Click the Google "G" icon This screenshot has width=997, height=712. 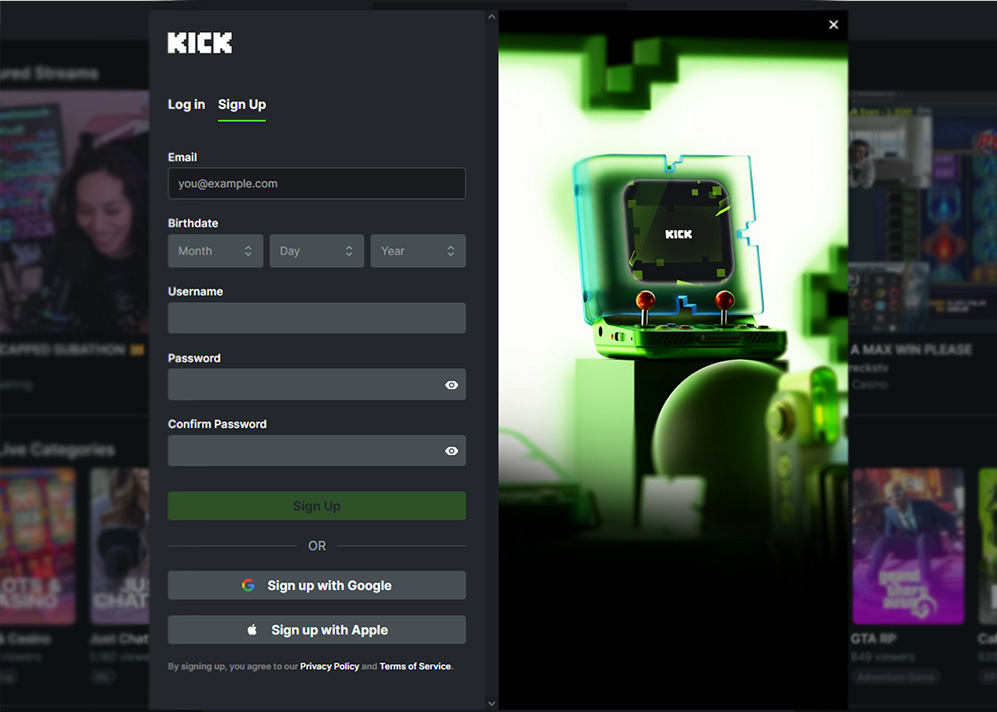(x=248, y=585)
